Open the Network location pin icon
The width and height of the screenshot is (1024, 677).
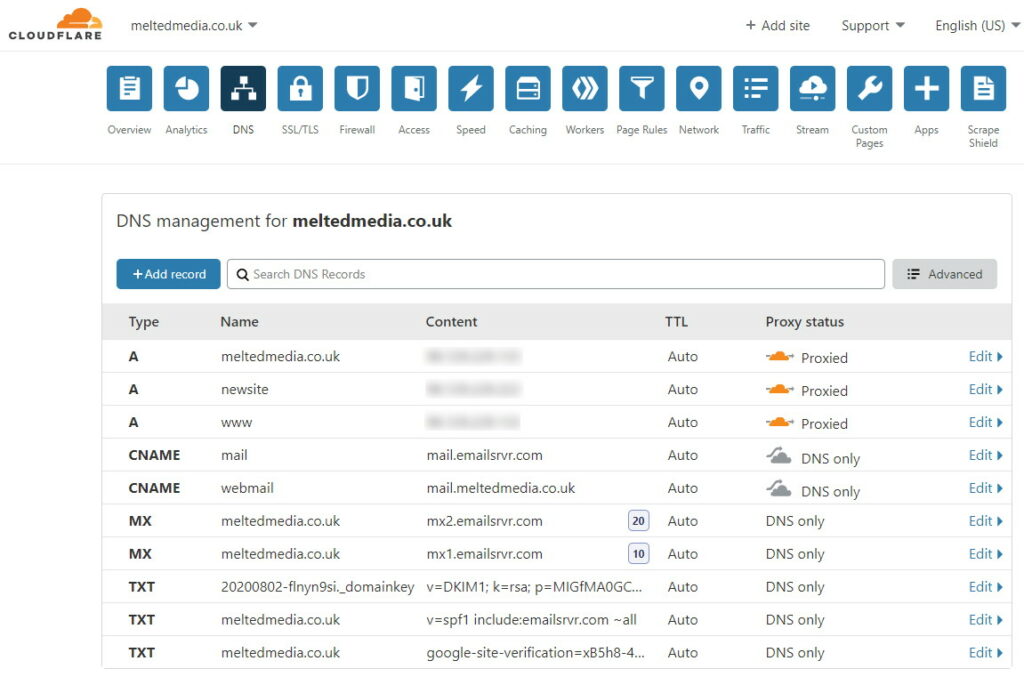699,88
